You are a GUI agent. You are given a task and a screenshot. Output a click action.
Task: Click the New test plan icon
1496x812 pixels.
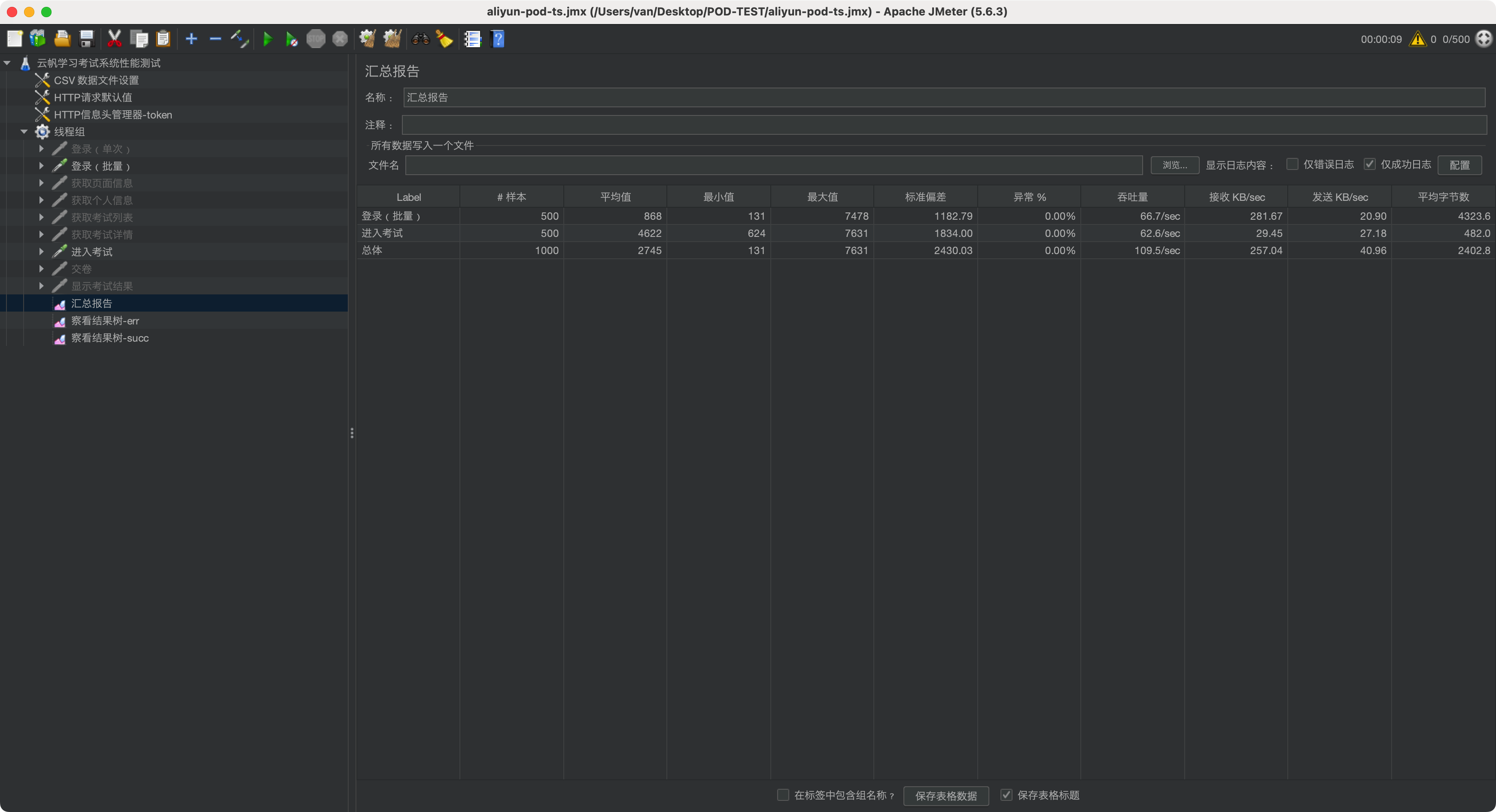[x=15, y=39]
